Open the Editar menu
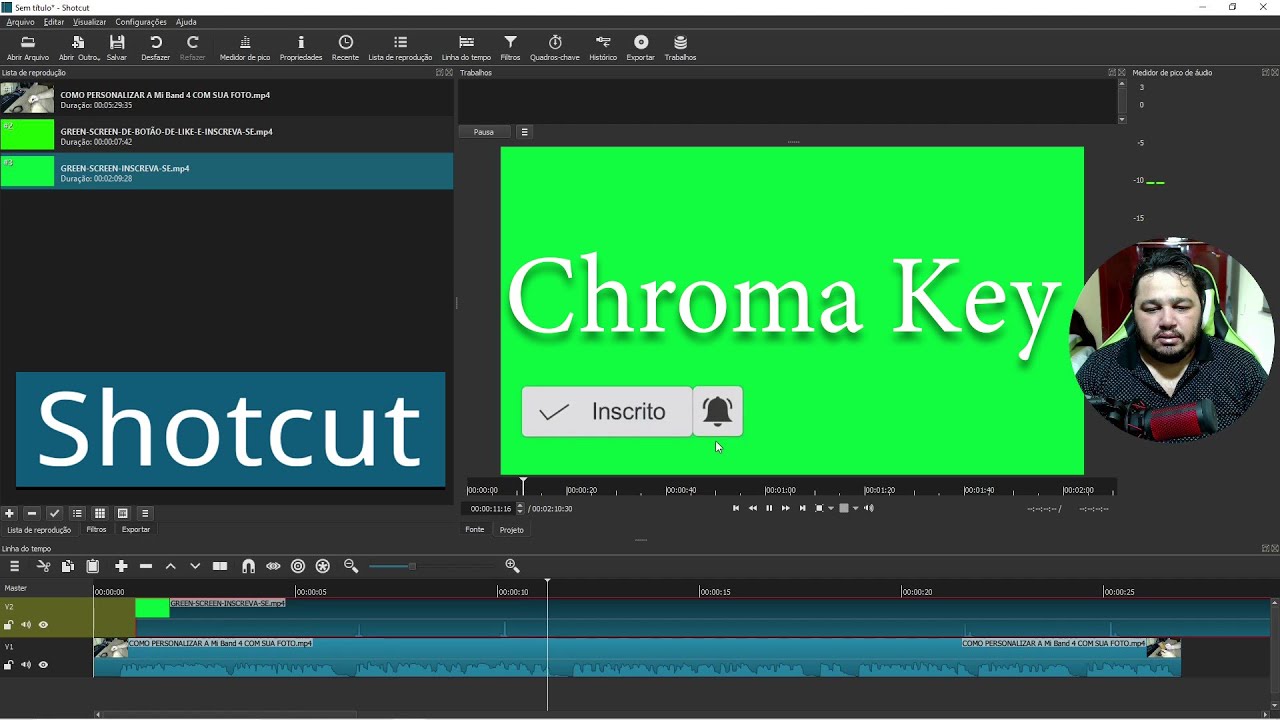 pyautogui.click(x=54, y=22)
